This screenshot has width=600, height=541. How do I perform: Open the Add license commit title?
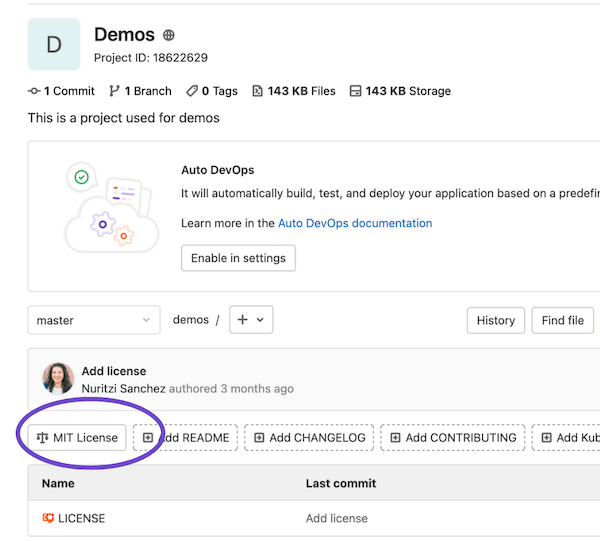114,371
